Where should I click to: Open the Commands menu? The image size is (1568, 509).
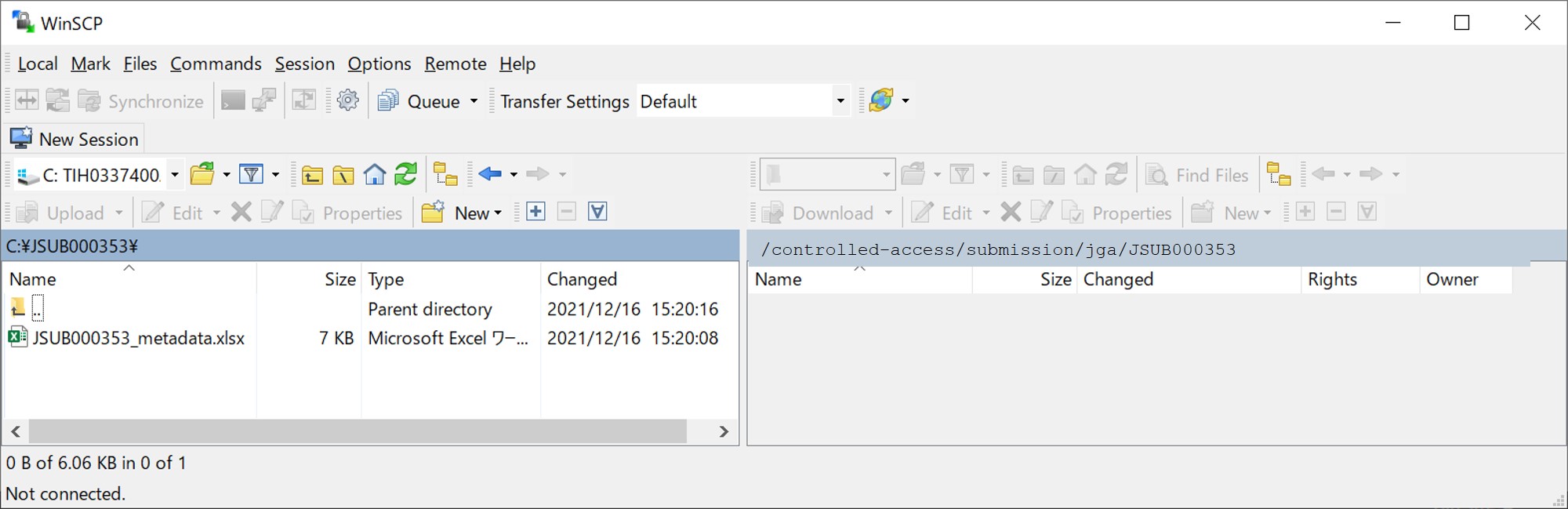(x=216, y=64)
